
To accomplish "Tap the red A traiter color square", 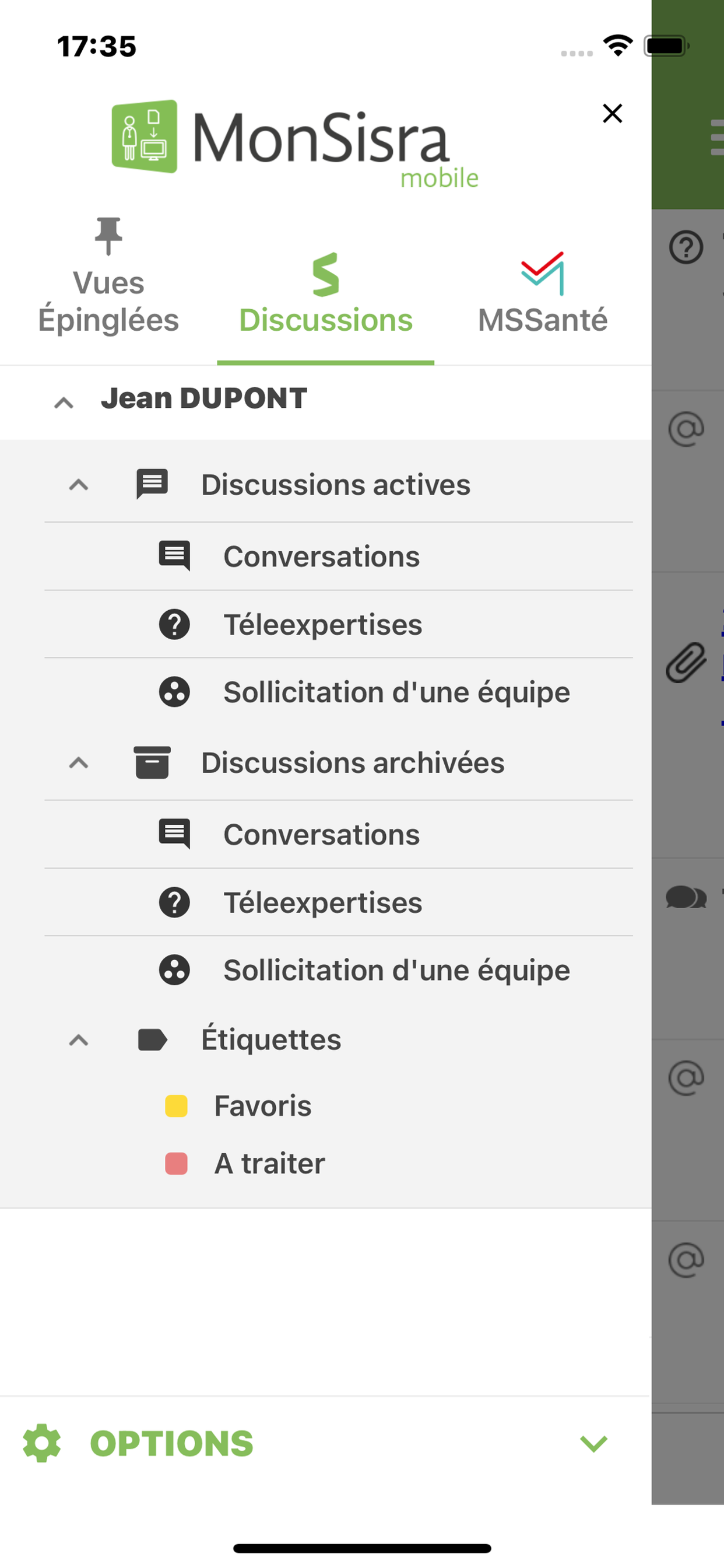I will [177, 1163].
